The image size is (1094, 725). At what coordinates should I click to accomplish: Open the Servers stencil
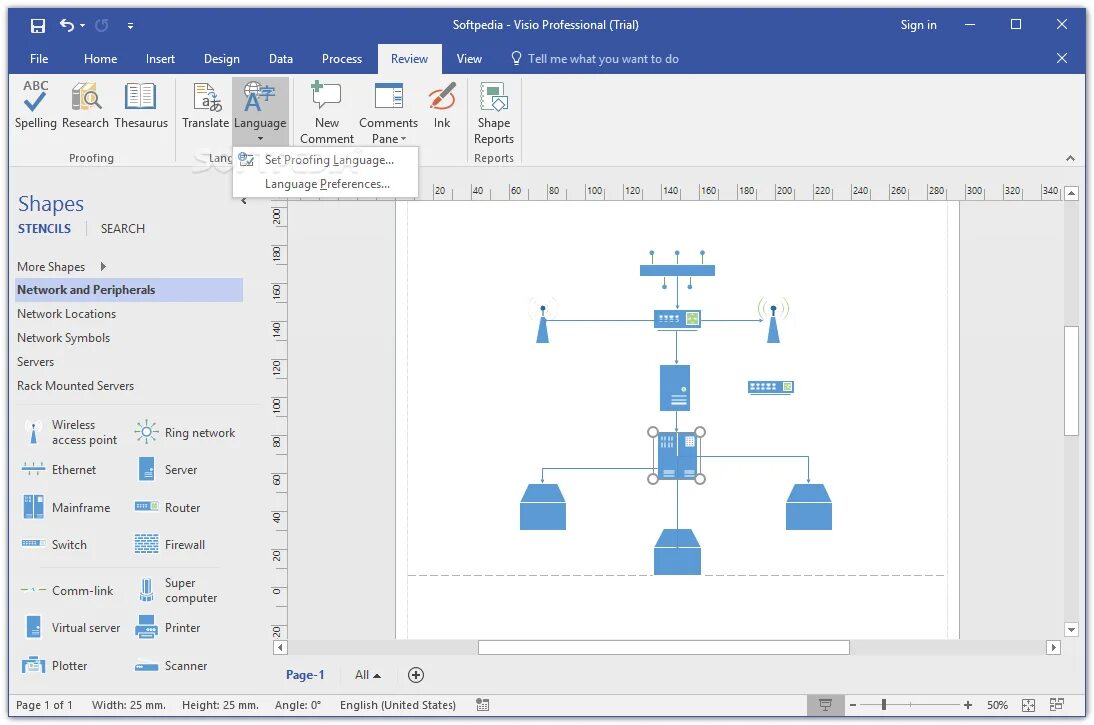(36, 361)
